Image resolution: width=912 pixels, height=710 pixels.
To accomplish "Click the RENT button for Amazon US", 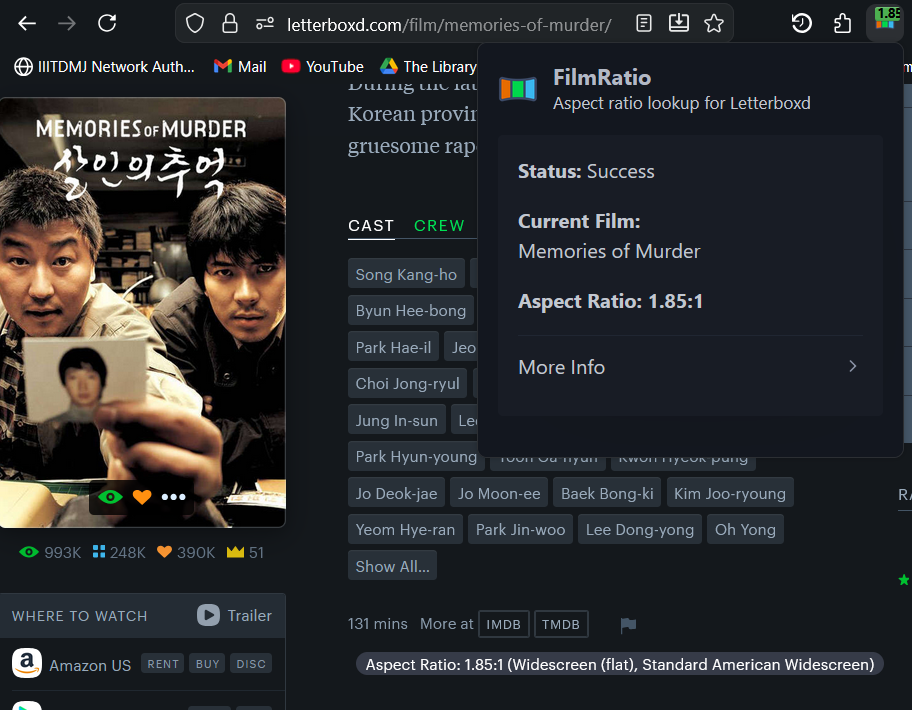I will [162, 663].
